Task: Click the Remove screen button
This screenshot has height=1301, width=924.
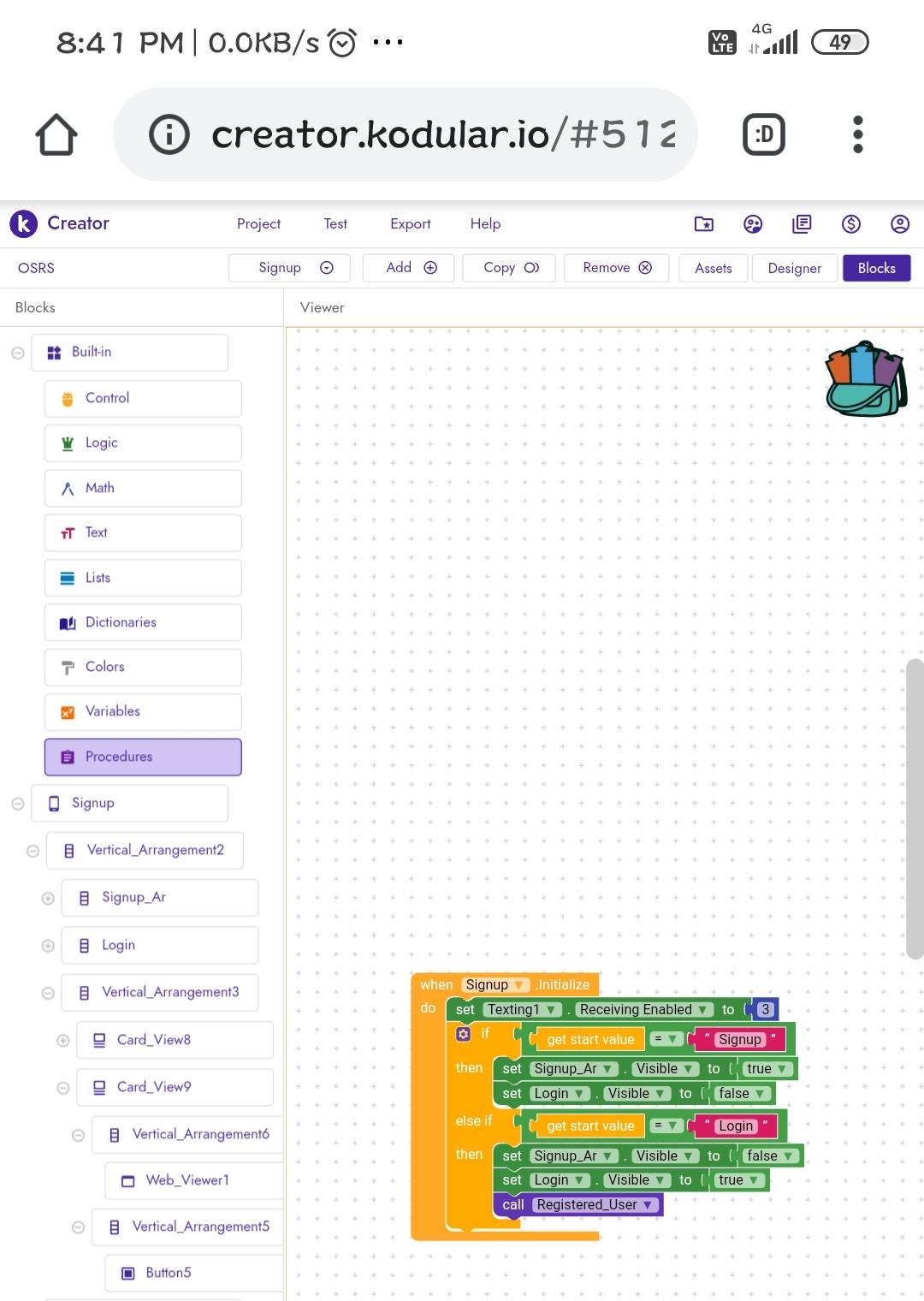Action: (616, 268)
